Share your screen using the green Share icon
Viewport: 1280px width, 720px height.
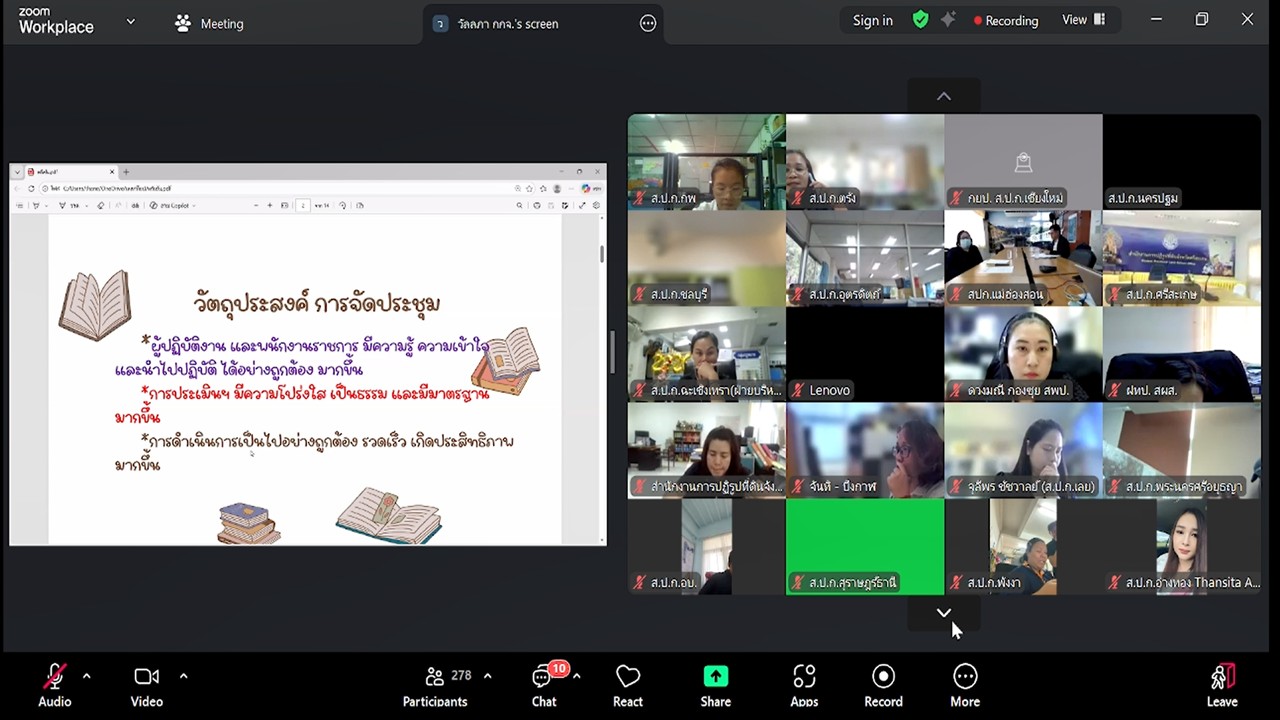(715, 677)
